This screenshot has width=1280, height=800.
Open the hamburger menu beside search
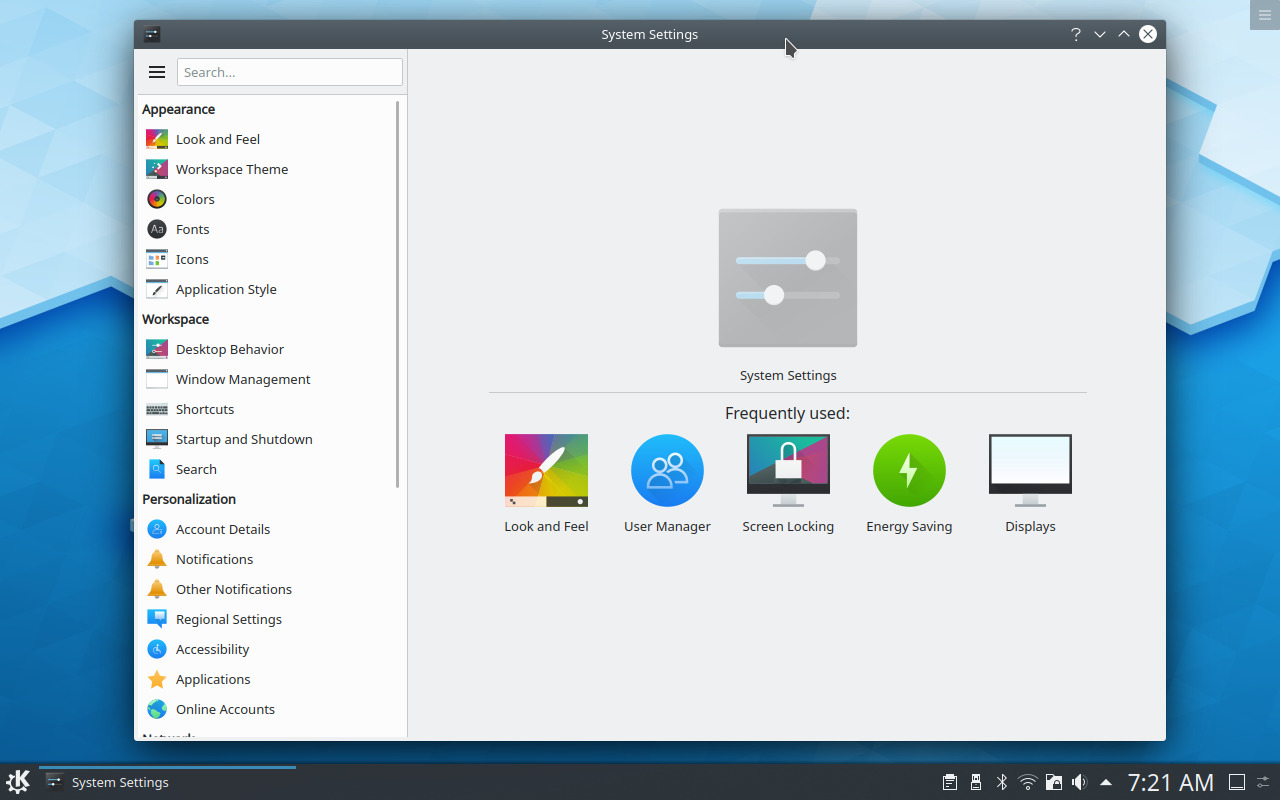point(157,71)
